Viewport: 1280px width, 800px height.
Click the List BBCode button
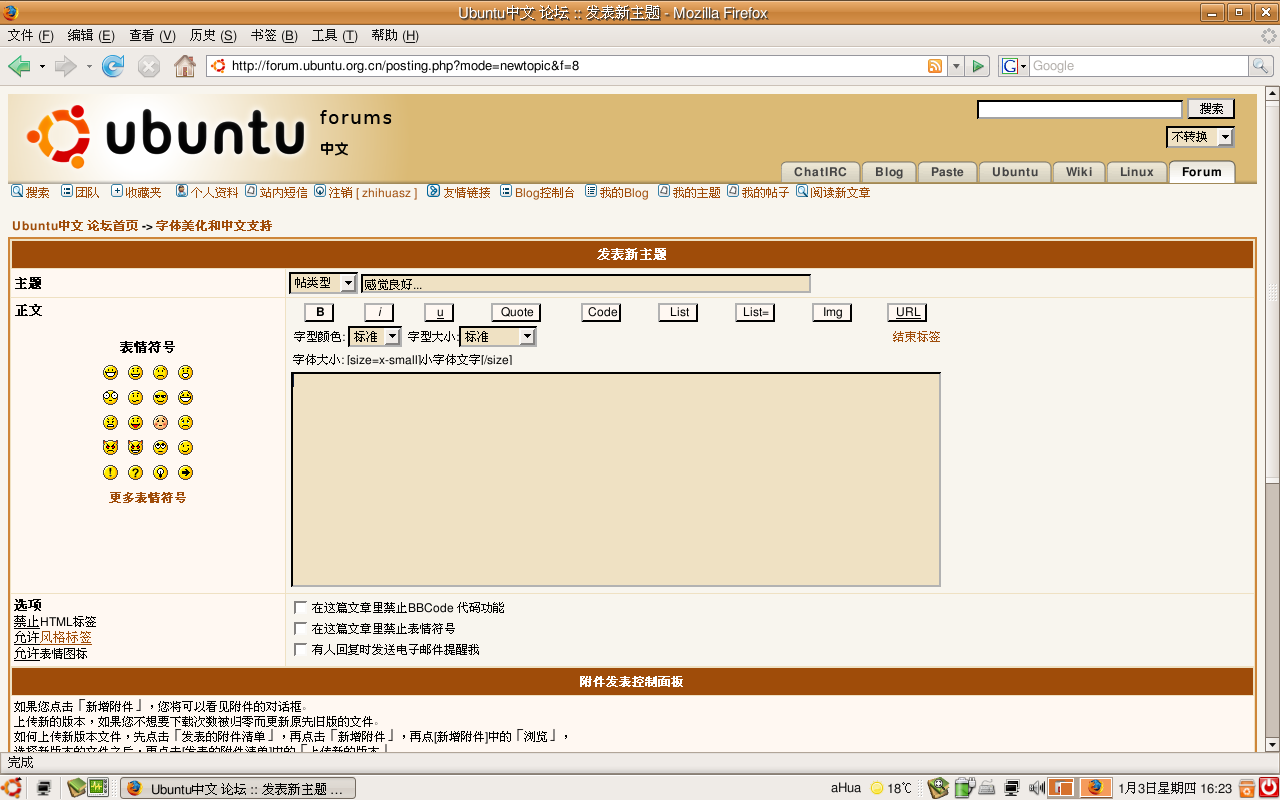coord(679,312)
